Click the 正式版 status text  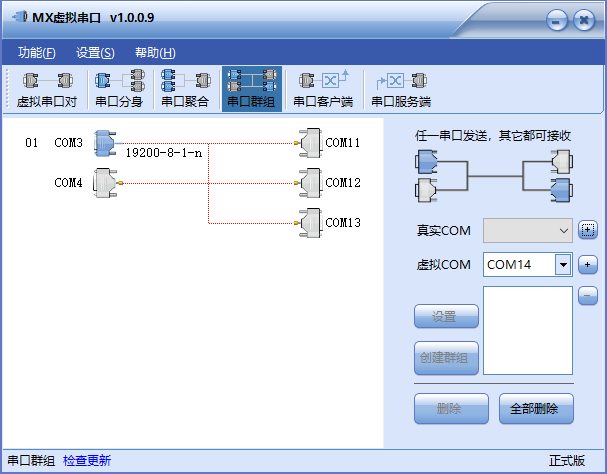[567, 461]
